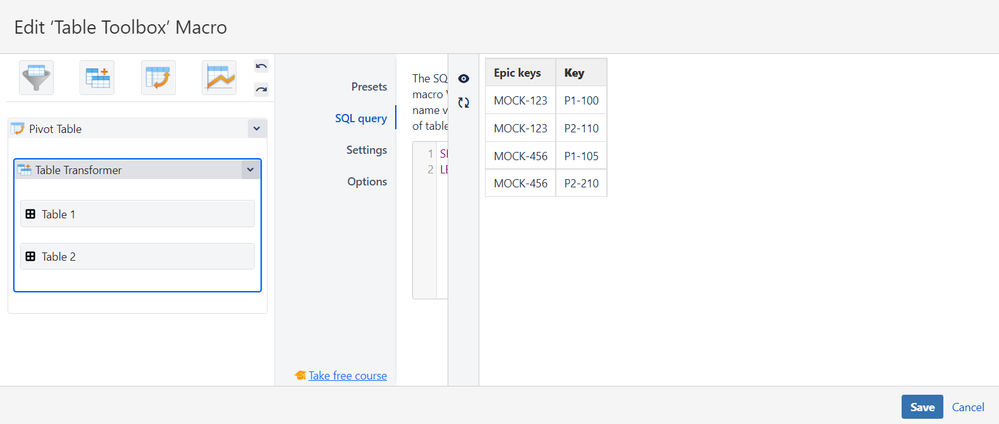The width and height of the screenshot is (999, 424).
Task: Open the Presets tab
Action: 368,87
